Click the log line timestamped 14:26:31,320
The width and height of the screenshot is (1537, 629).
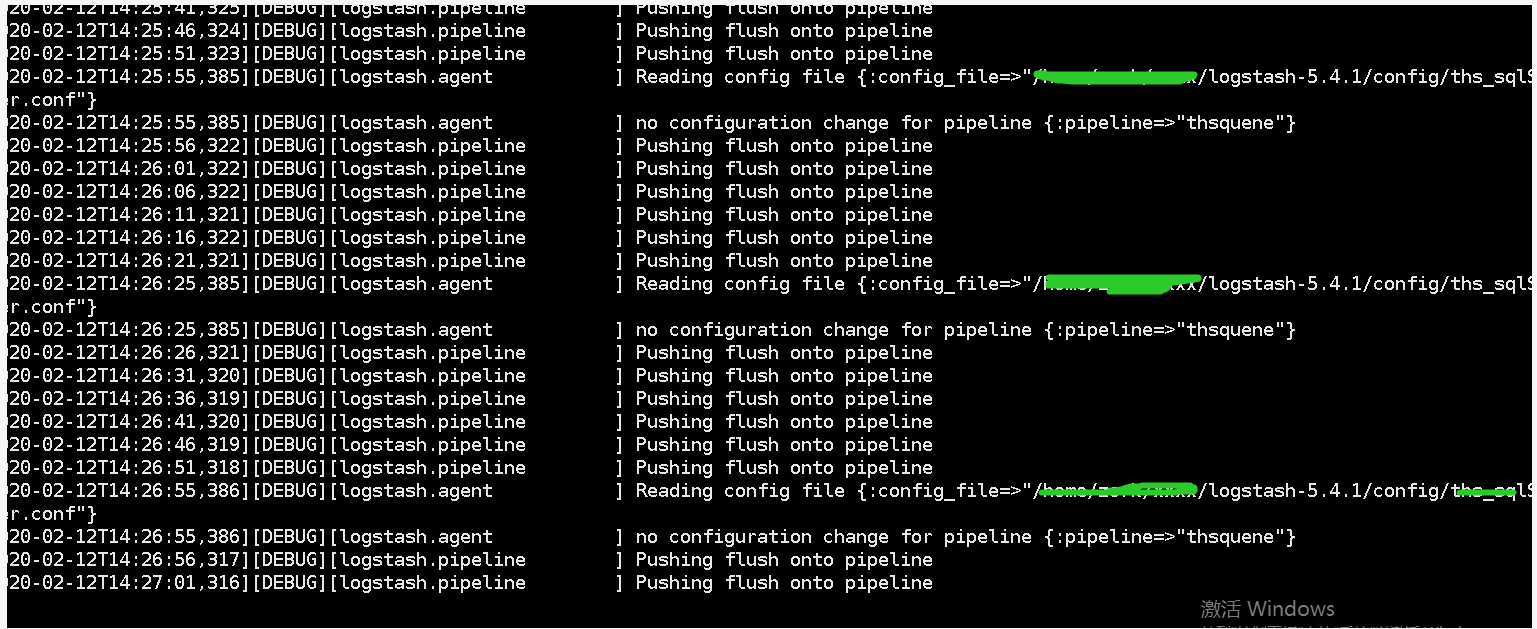[x=470, y=376]
